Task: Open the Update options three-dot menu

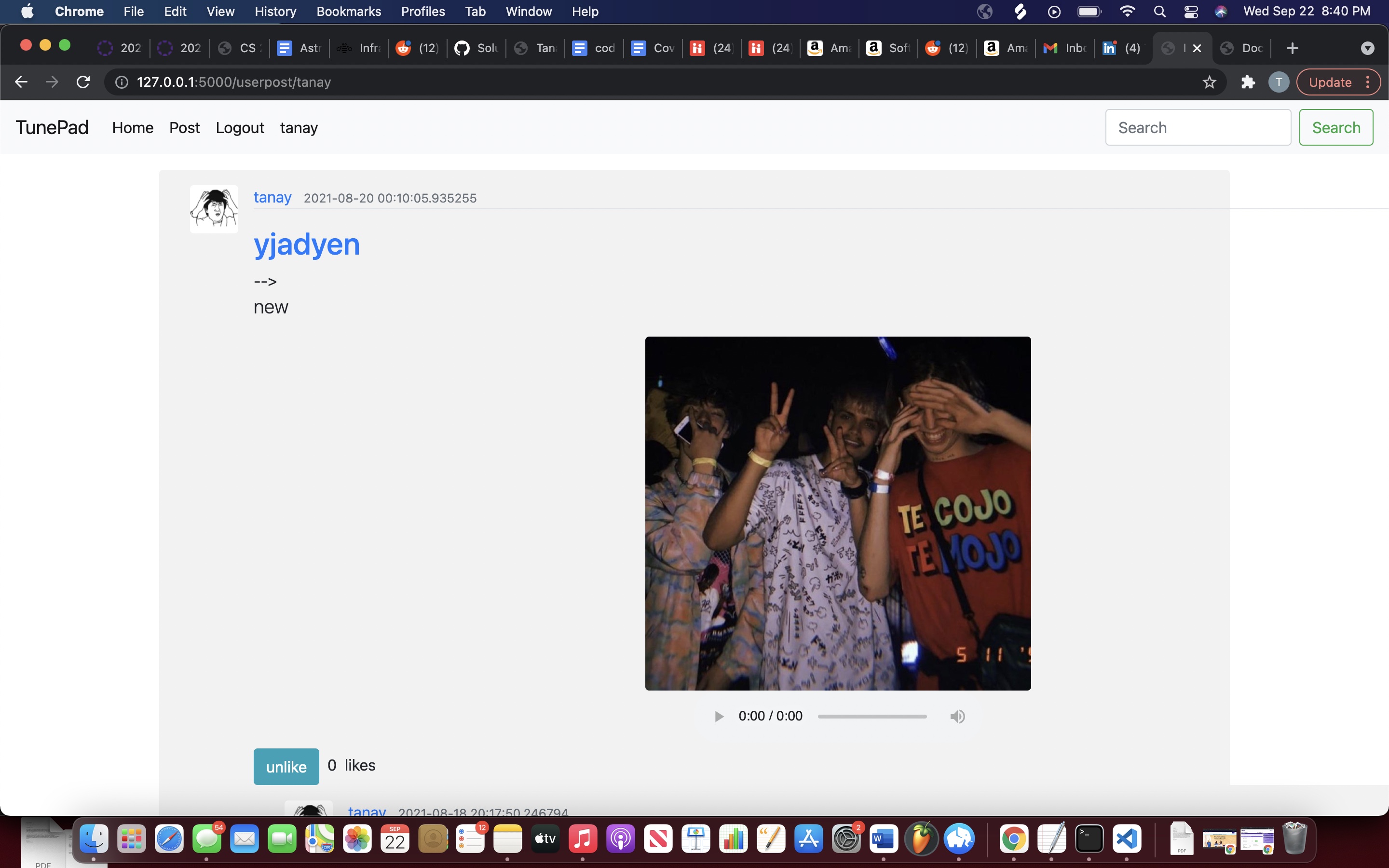Action: point(1368,81)
